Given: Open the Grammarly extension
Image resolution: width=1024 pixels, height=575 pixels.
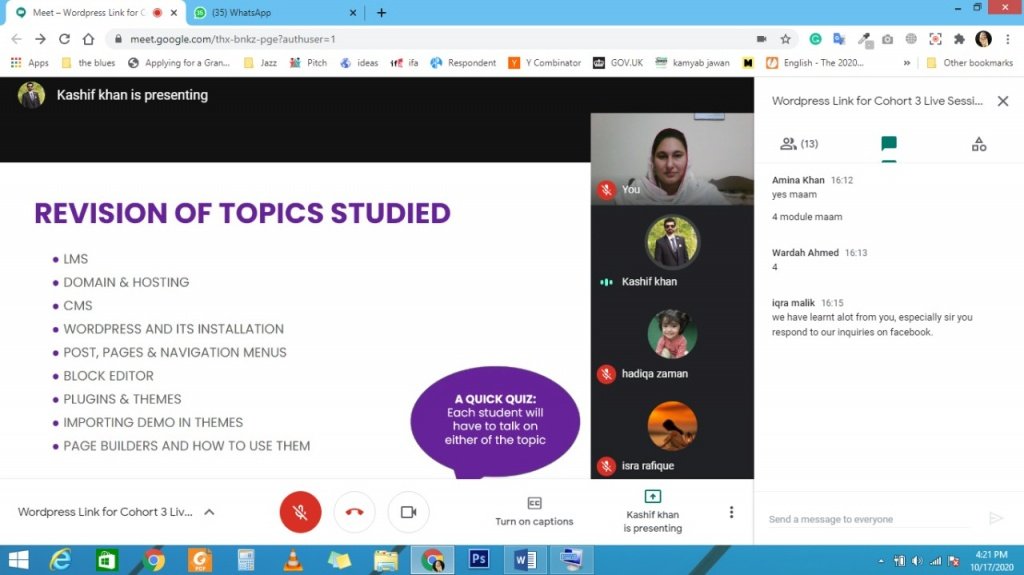Looking at the screenshot, I should tap(816, 39).
